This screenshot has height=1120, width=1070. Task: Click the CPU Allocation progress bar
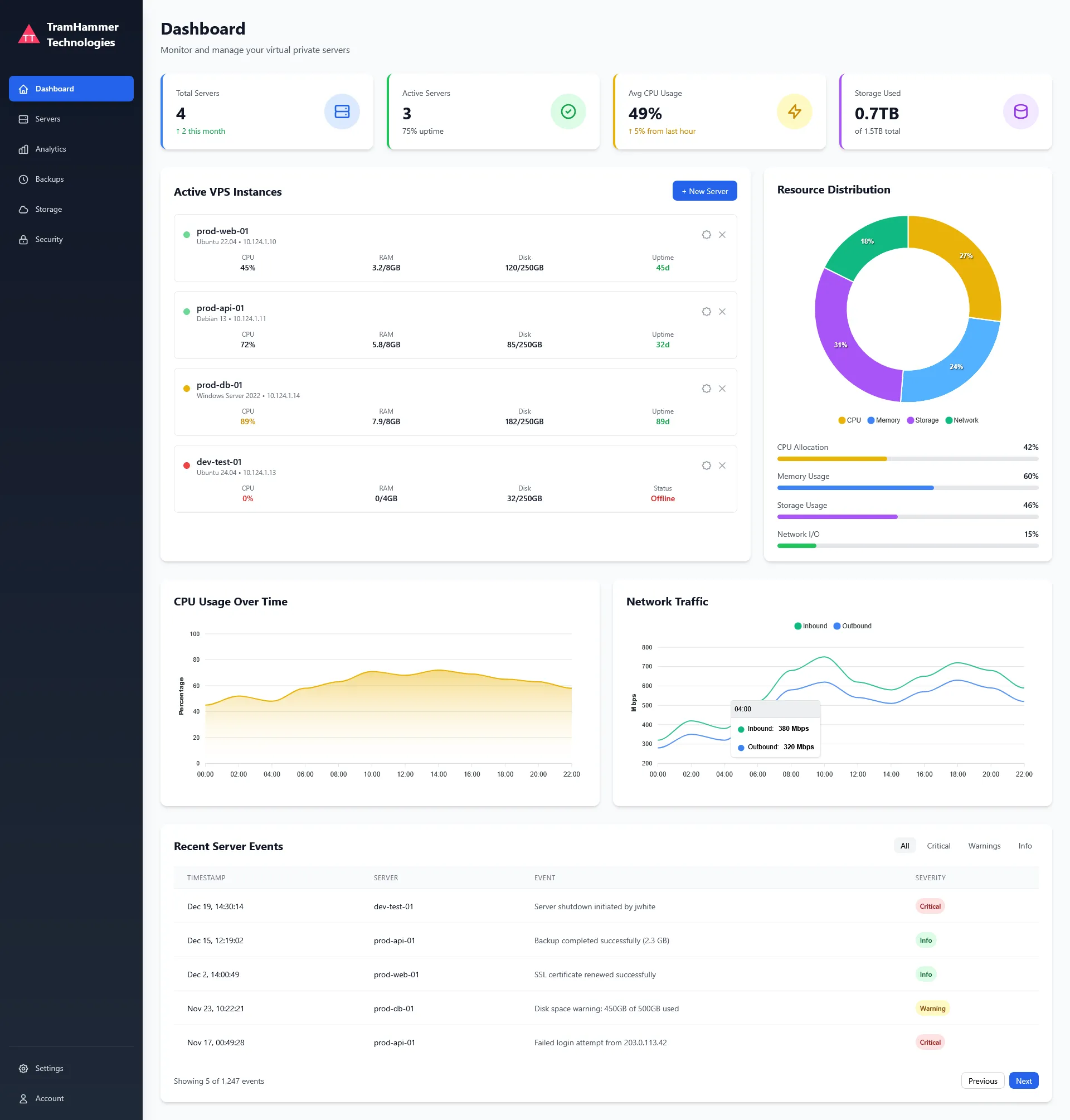pos(907,459)
